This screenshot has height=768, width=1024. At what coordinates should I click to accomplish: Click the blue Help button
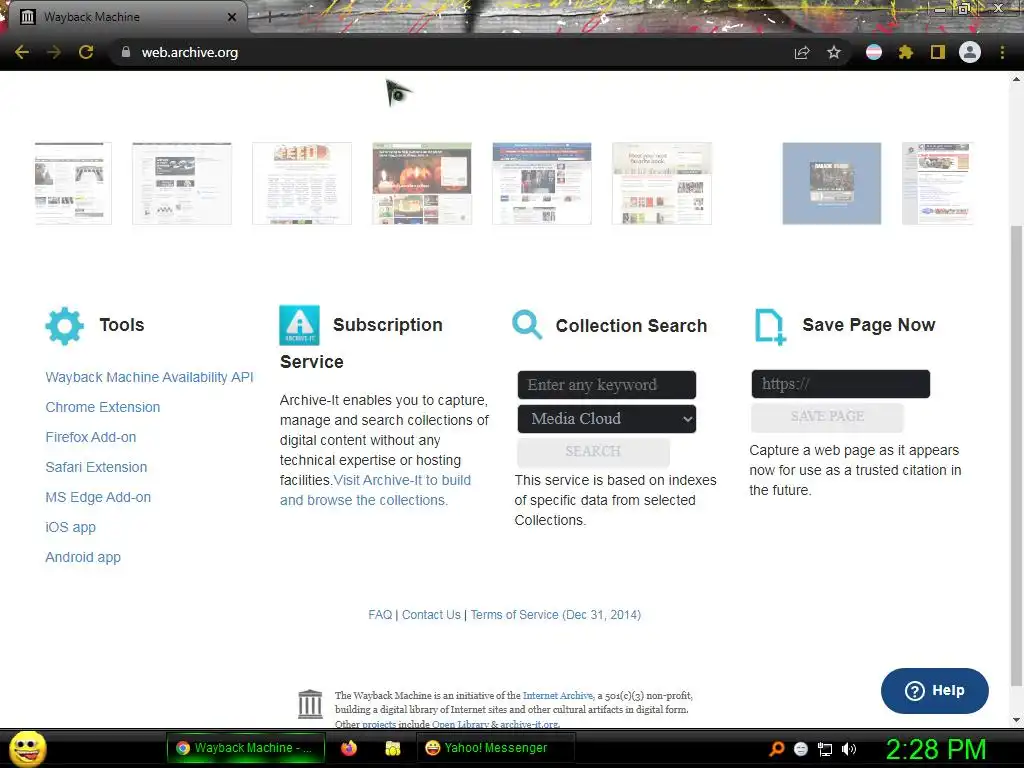pos(935,690)
